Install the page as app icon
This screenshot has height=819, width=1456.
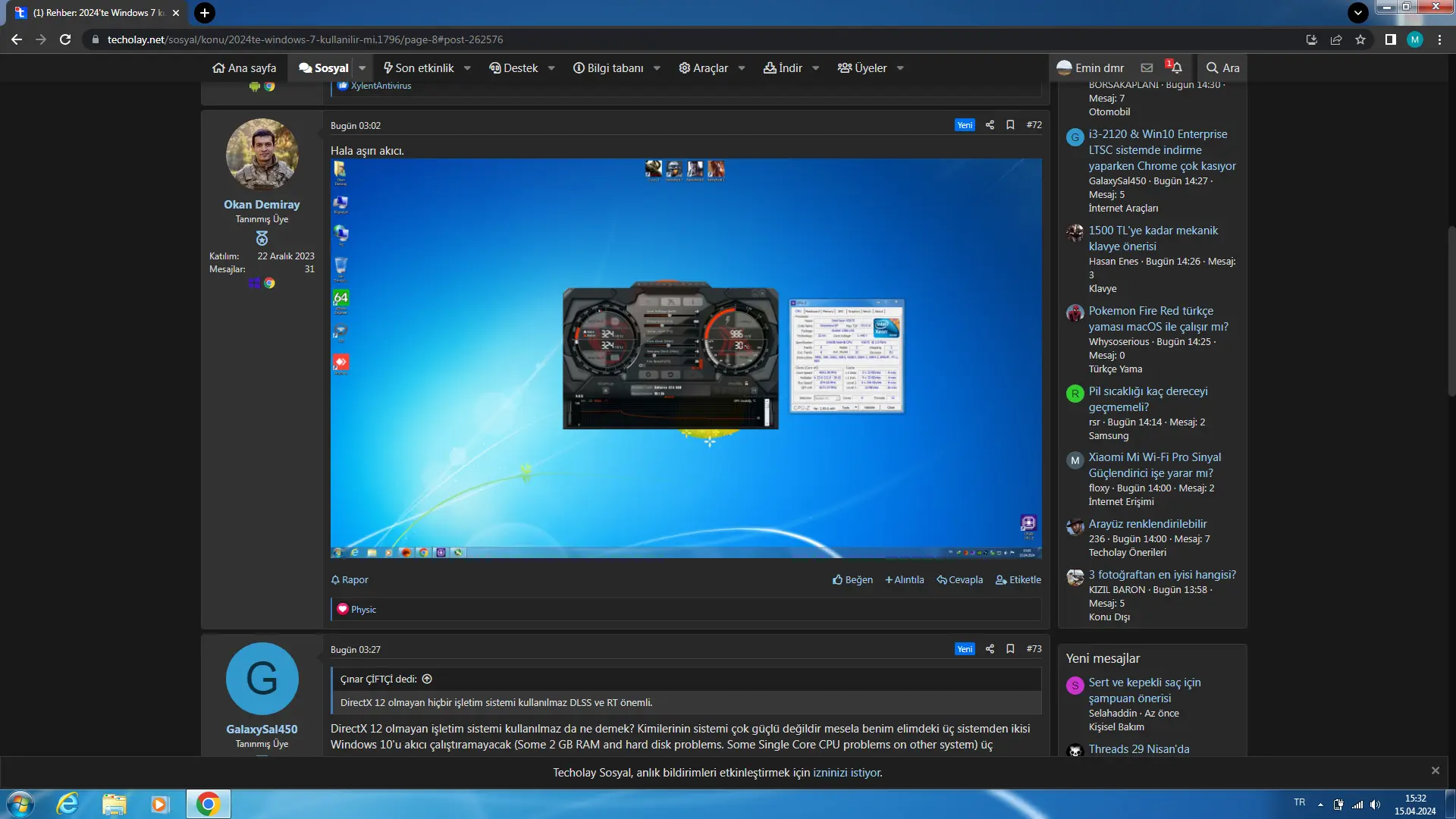[x=1312, y=39]
